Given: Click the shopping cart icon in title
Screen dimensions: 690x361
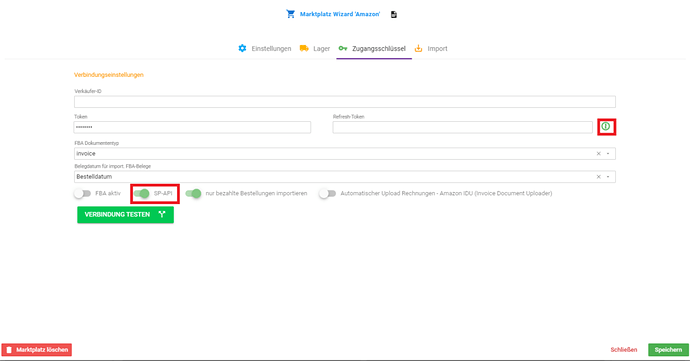Looking at the screenshot, I should 290,14.
